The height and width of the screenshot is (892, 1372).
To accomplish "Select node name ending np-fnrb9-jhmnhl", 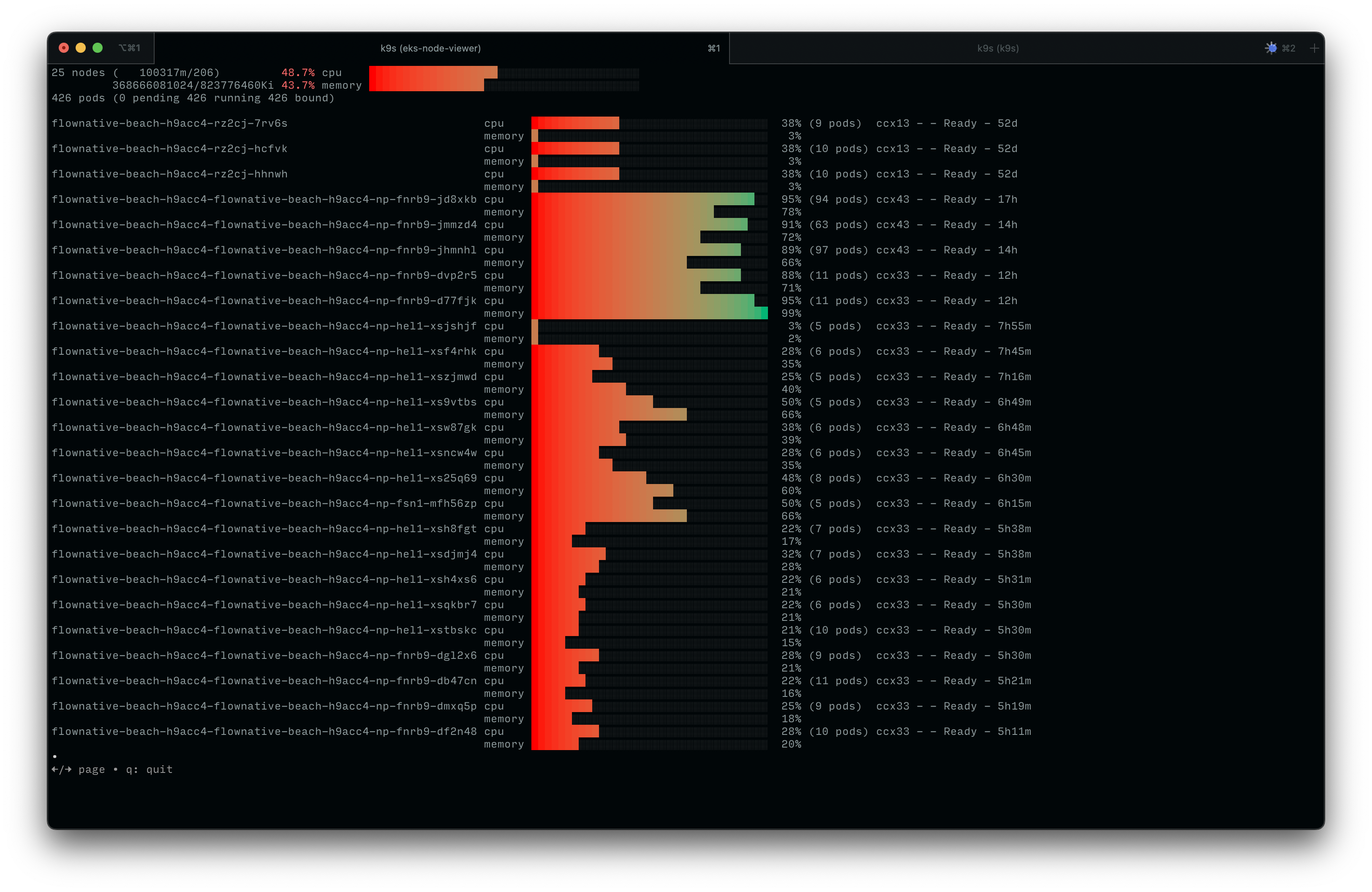I will (x=264, y=250).
